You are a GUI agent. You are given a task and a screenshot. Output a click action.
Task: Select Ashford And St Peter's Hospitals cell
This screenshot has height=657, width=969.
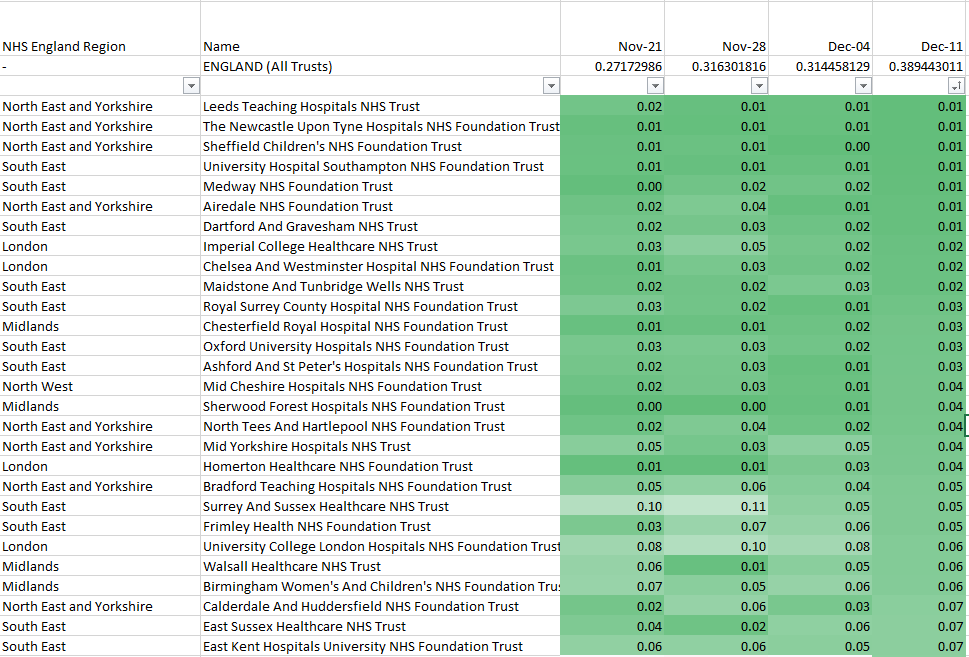coord(381,366)
